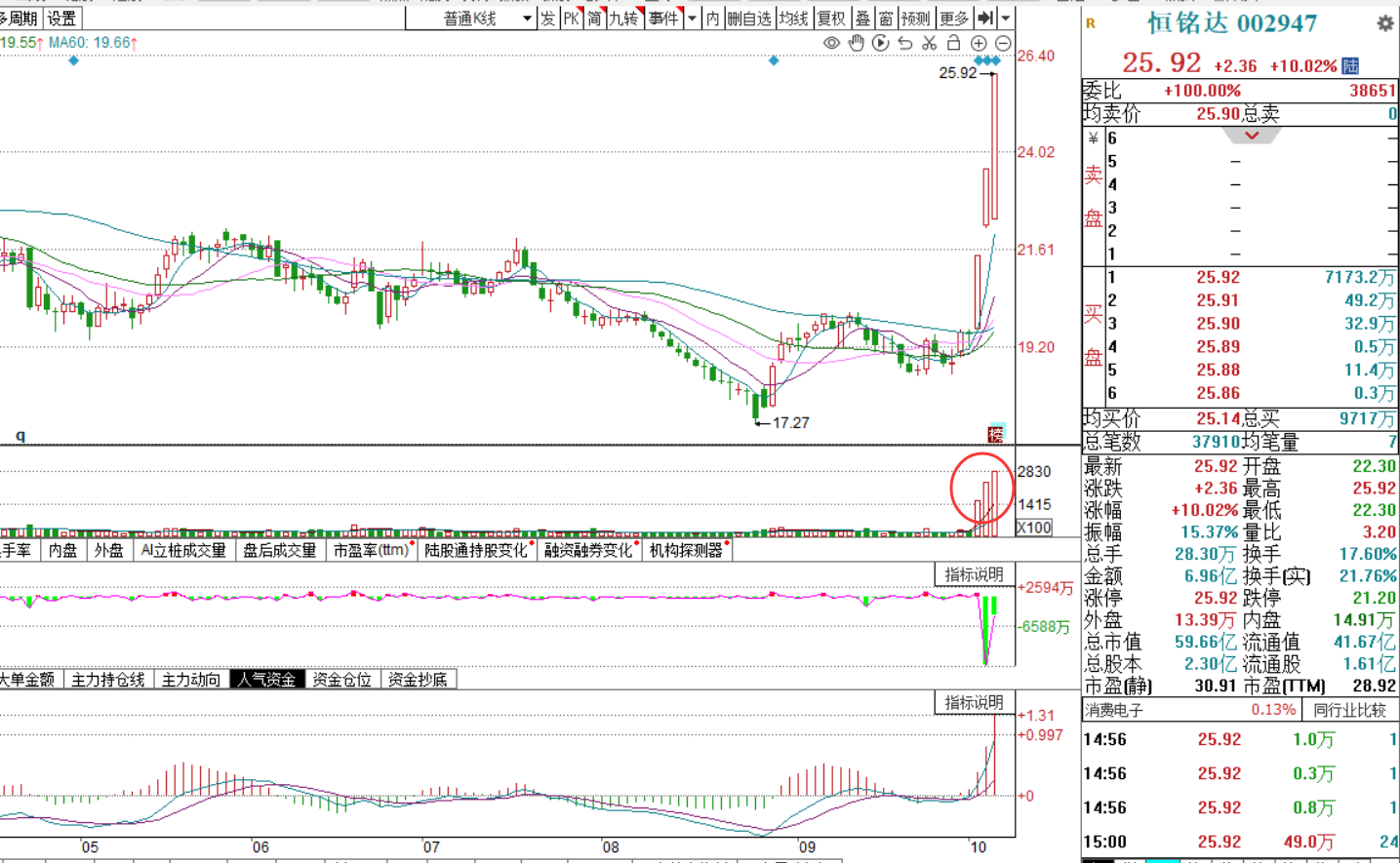The height and width of the screenshot is (863, 1400).
Task: Click 指标说明 button beside +2594万
Action: click(x=974, y=574)
